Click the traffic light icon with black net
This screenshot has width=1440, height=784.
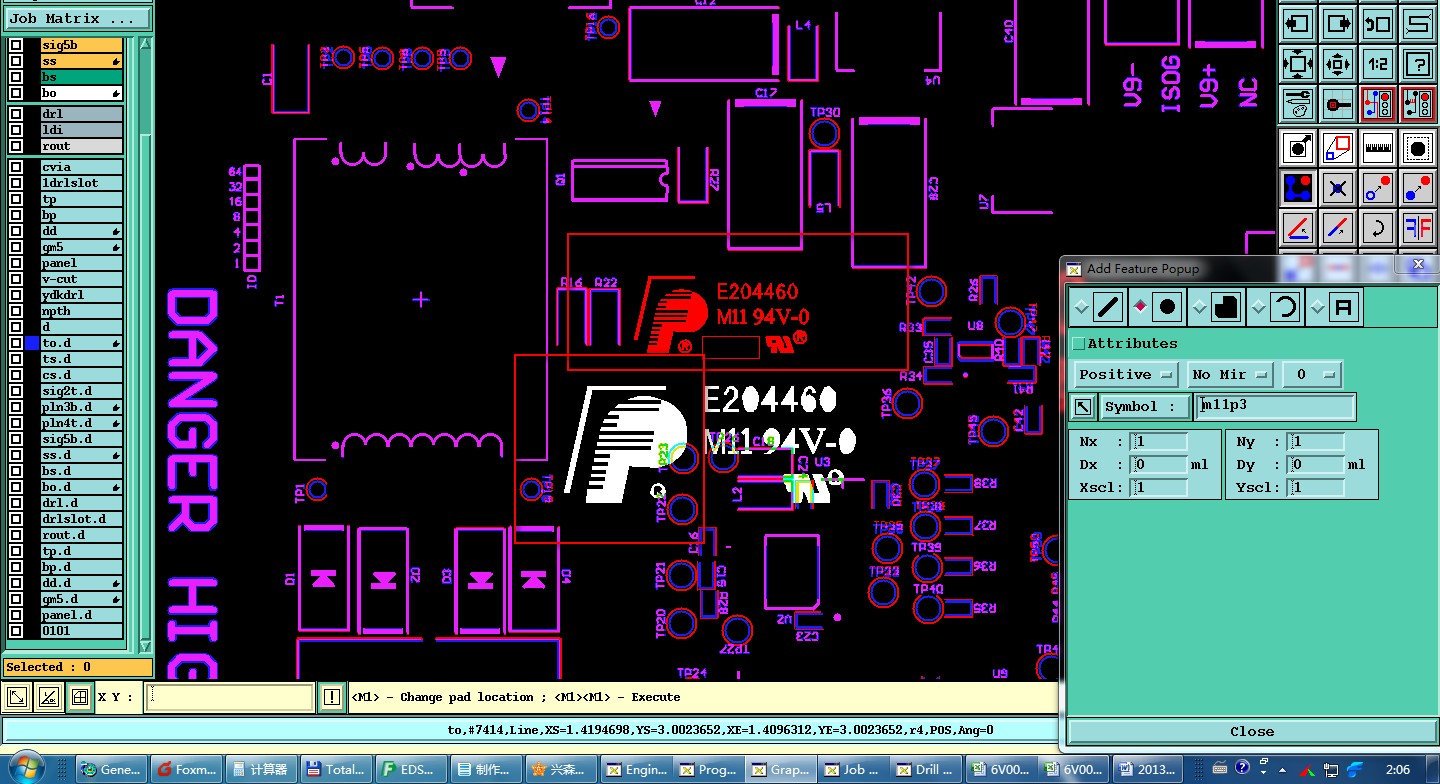pyautogui.click(x=1418, y=104)
